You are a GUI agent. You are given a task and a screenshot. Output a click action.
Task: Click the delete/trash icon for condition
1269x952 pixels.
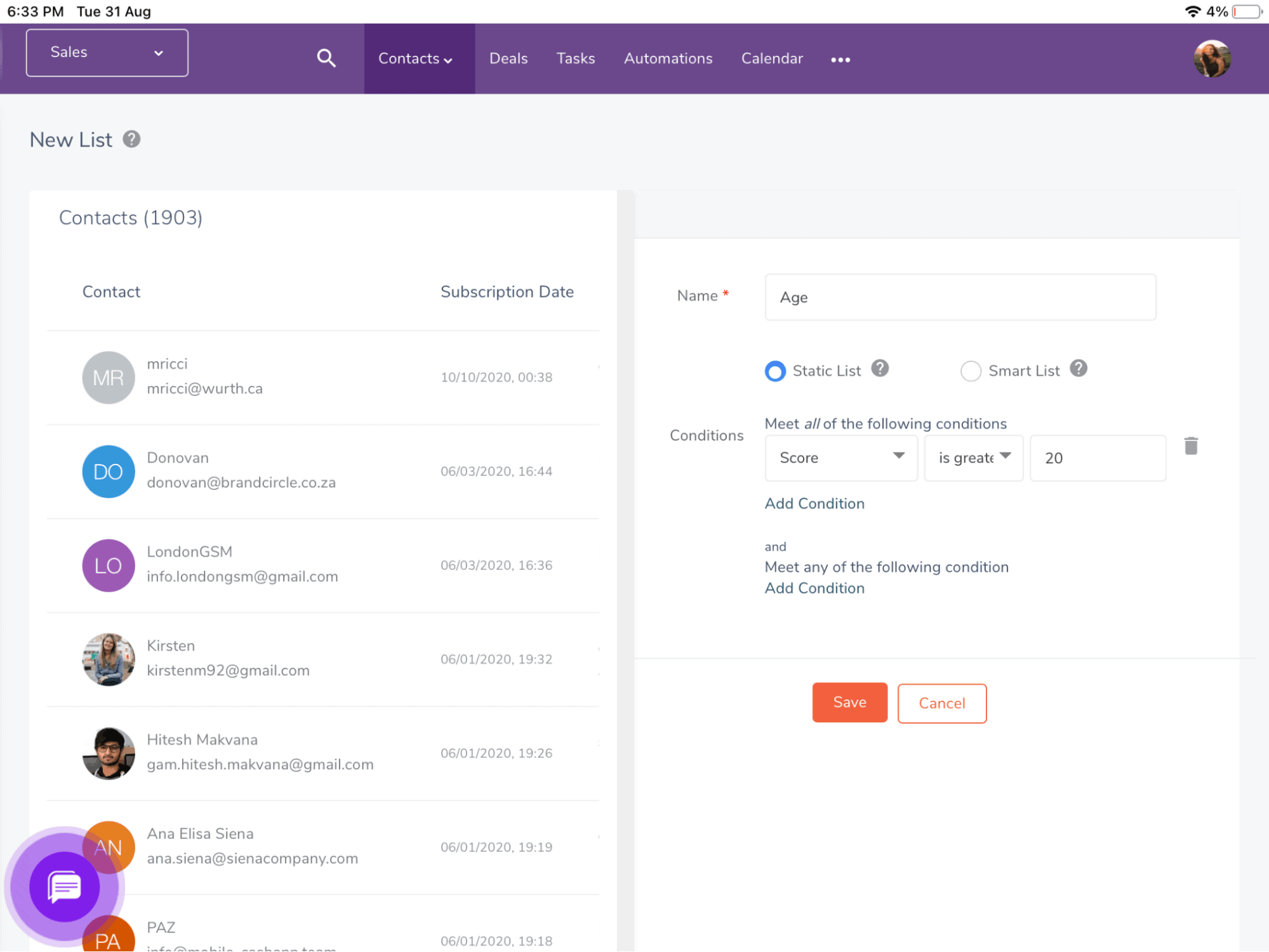(1191, 446)
